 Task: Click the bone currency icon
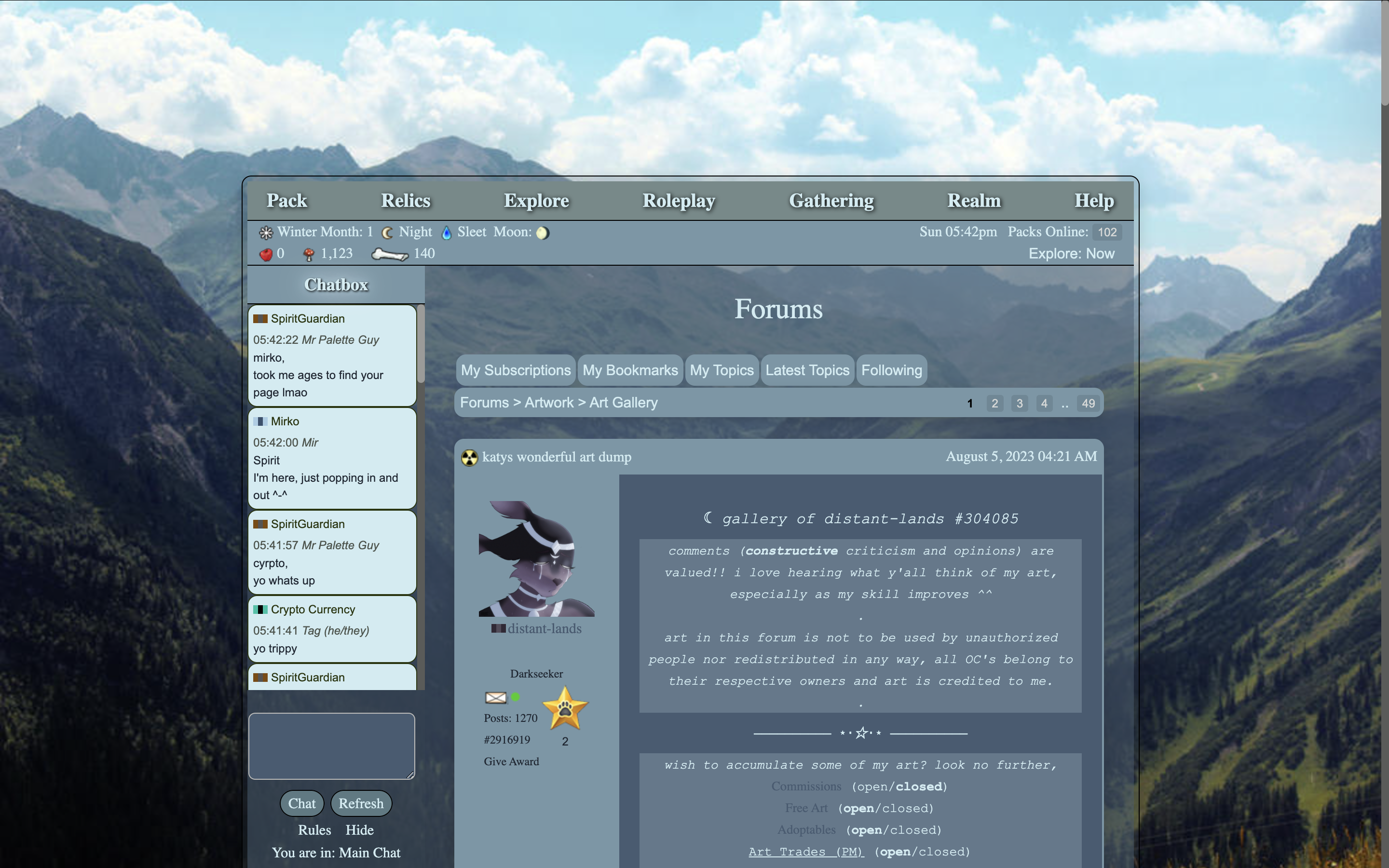(389, 254)
